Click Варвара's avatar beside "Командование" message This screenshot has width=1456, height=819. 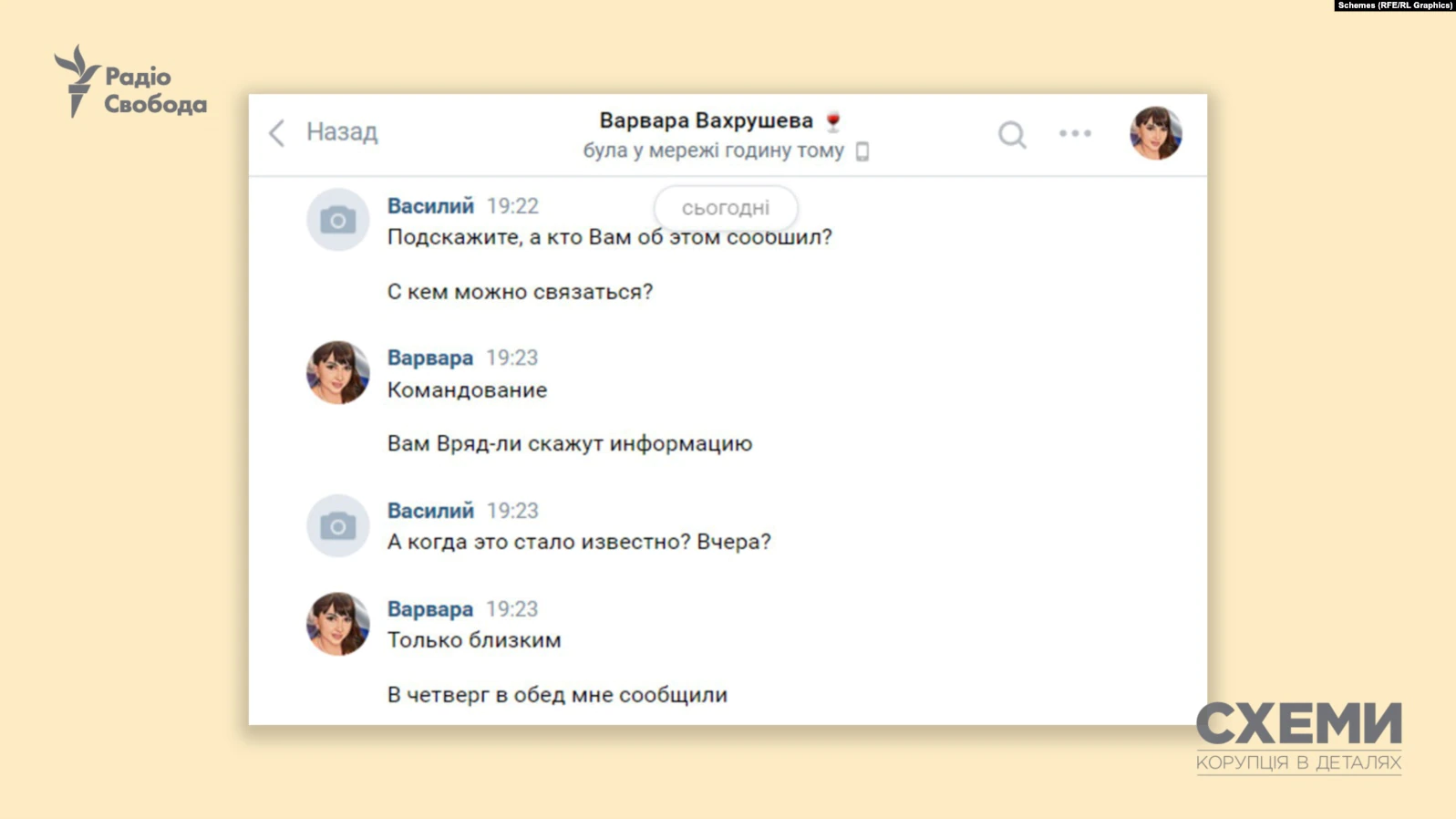pos(337,372)
